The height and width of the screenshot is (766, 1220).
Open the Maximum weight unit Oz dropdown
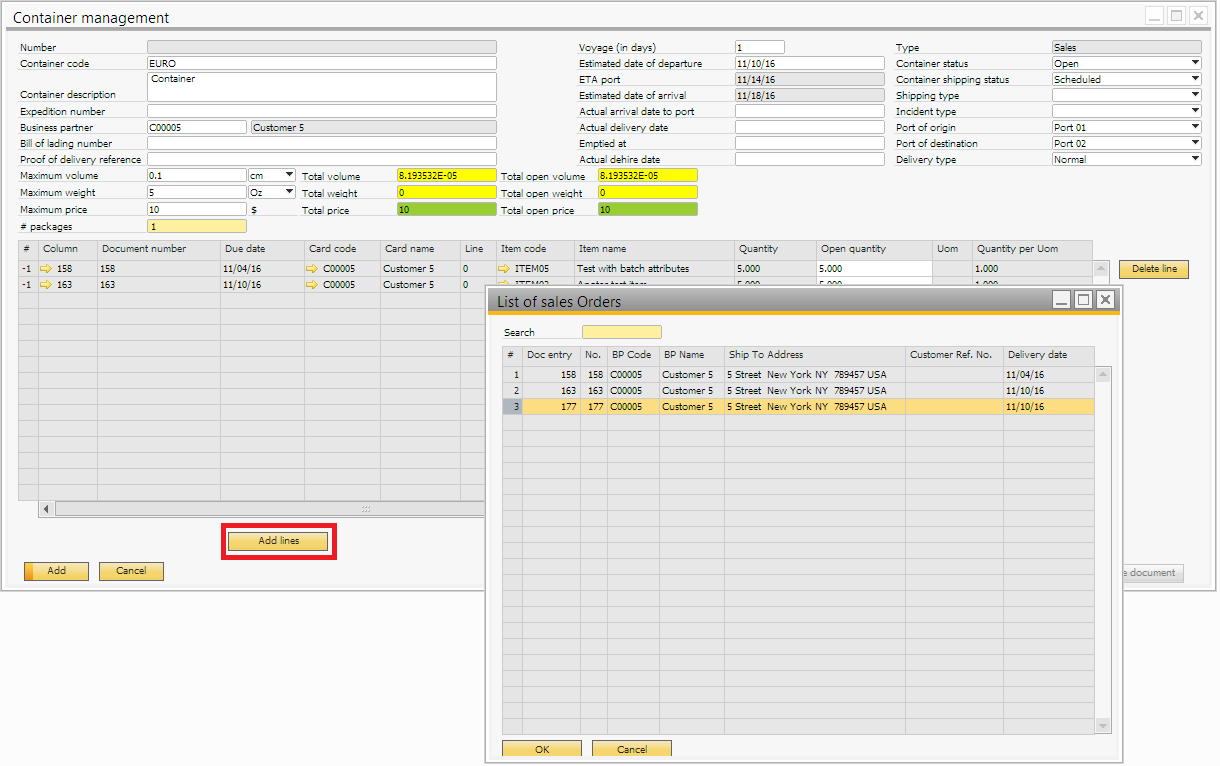[290, 192]
